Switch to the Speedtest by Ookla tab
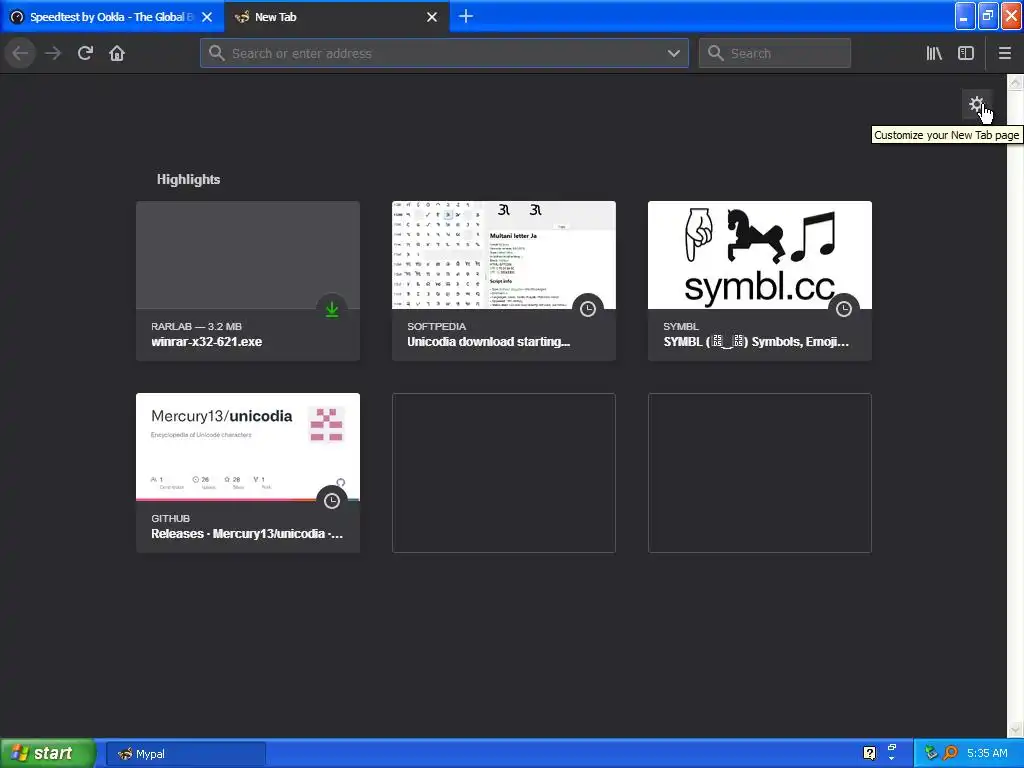This screenshot has height=768, width=1024. point(112,17)
